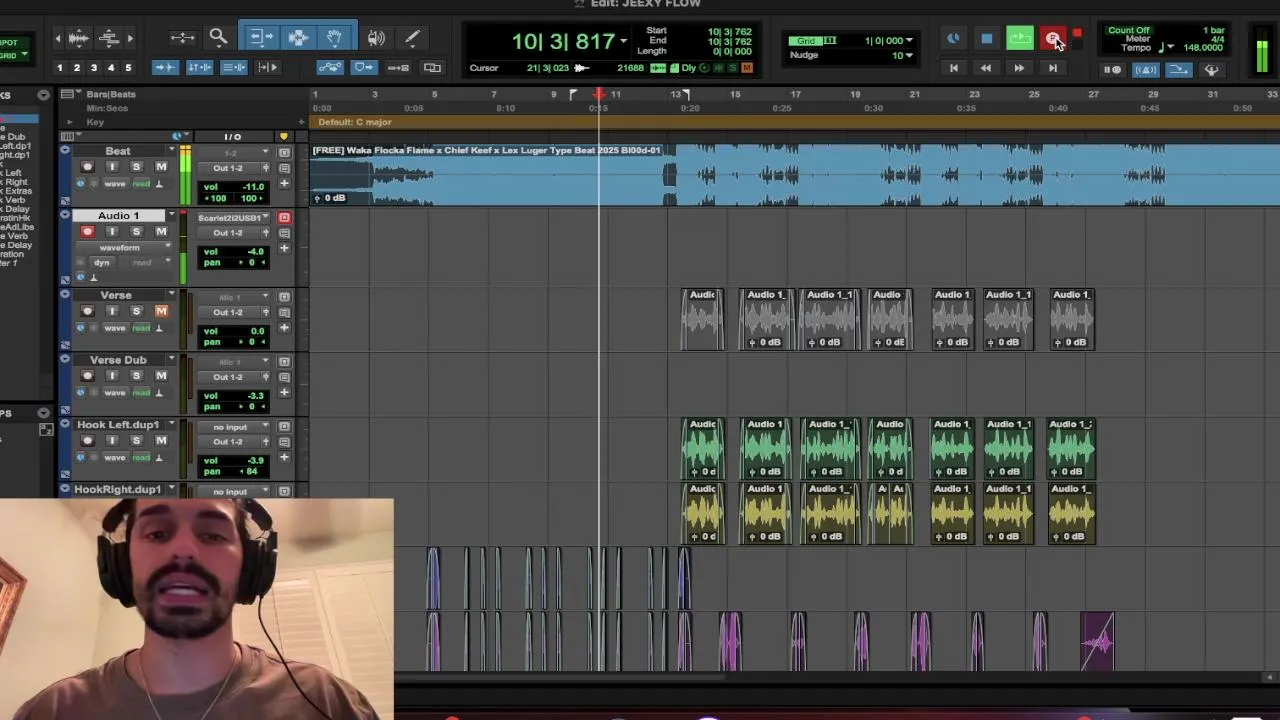Open Audio 1 input path selector
This screenshot has width=1280, height=720.
coord(233,218)
